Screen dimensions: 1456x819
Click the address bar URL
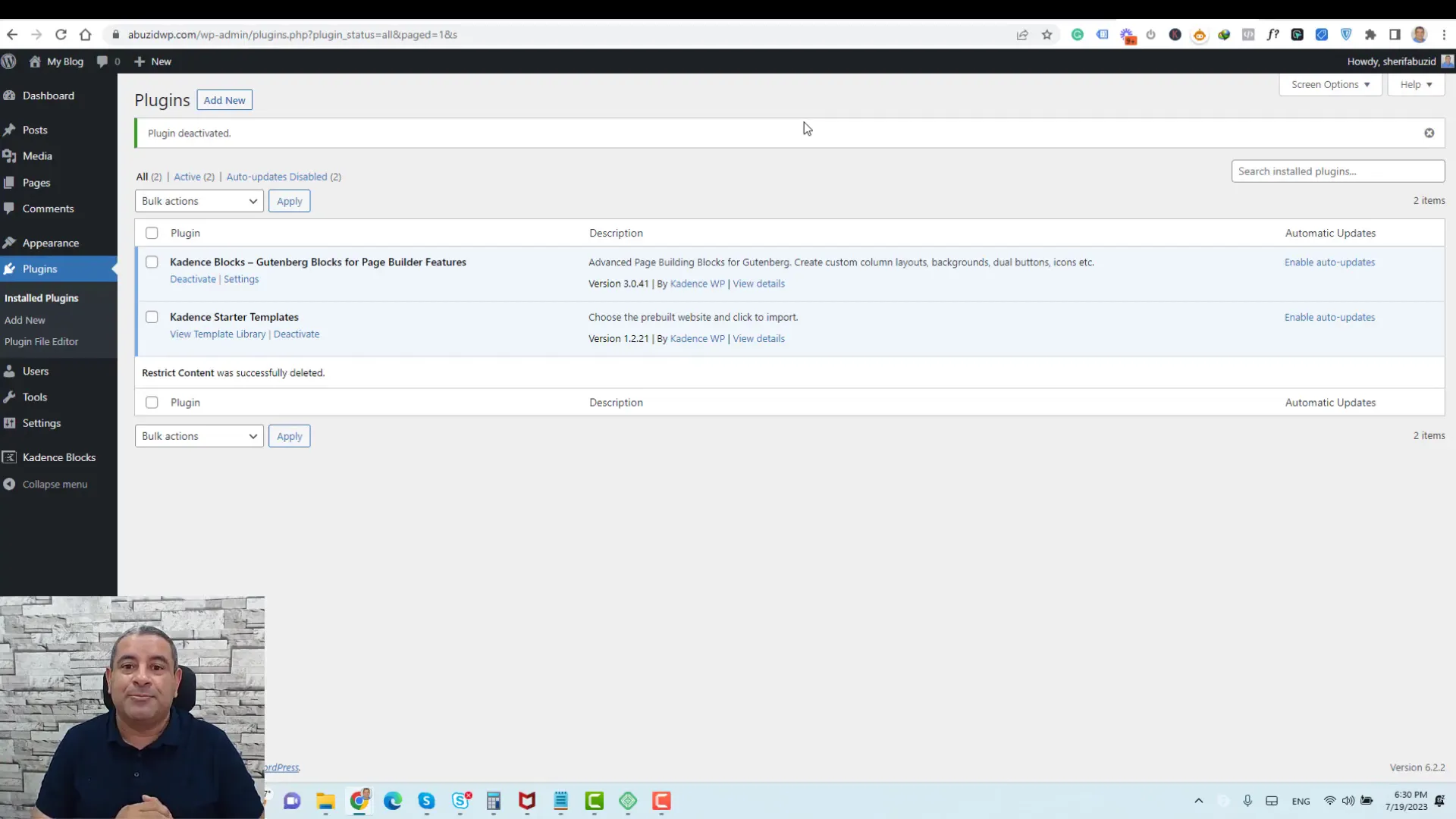click(293, 35)
